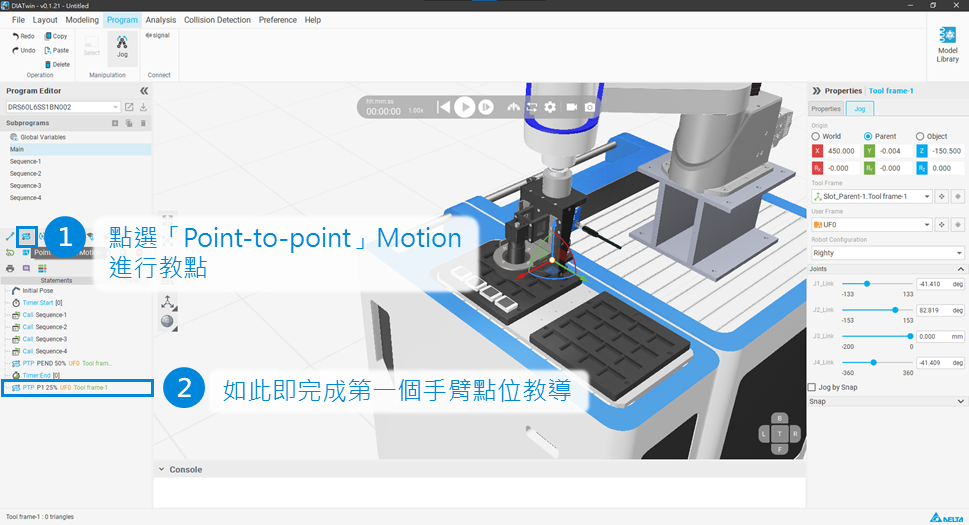Collapse the Console panel
Image resolution: width=969 pixels, height=525 pixels.
tap(161, 469)
